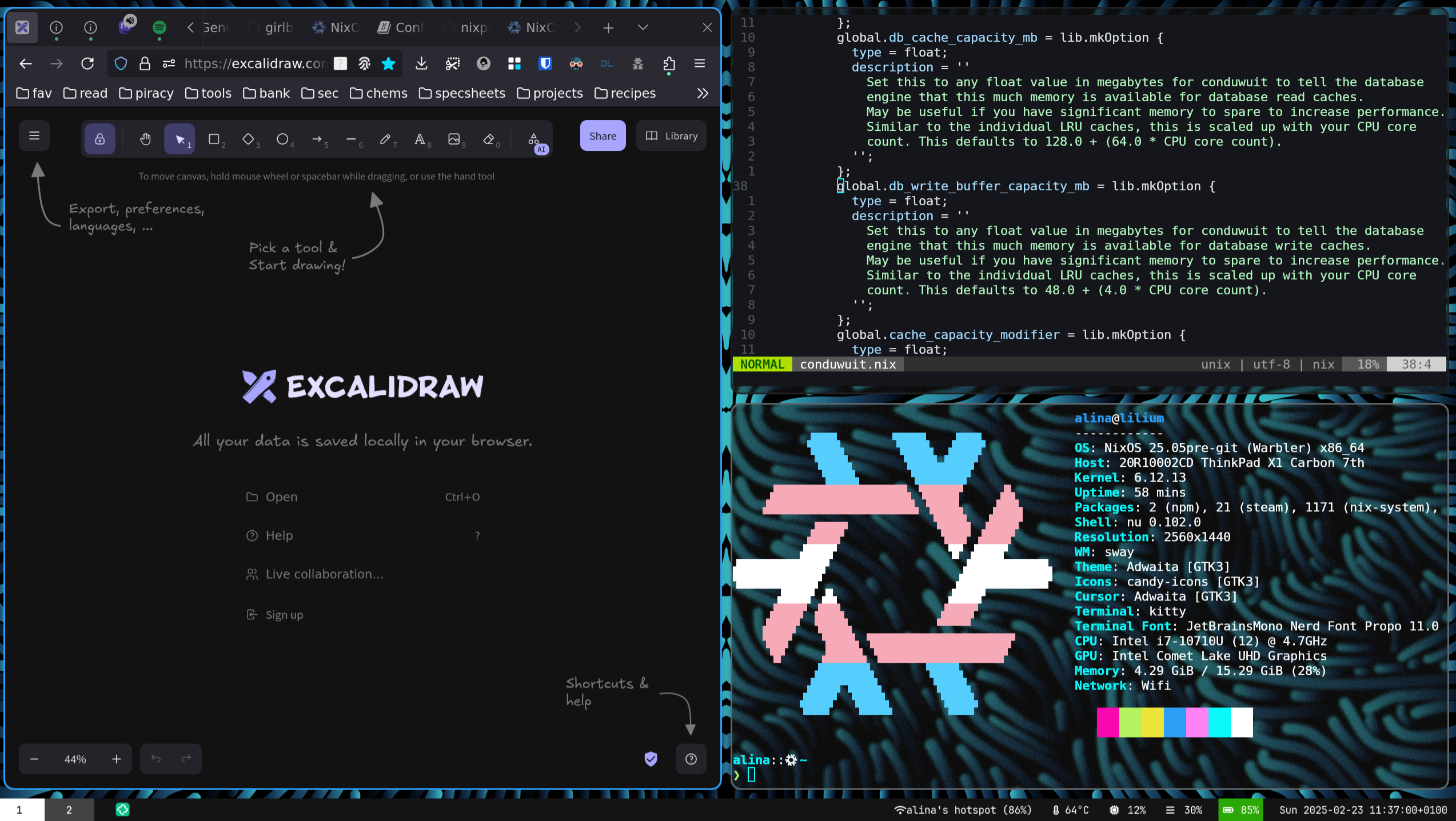This screenshot has height=821, width=1456.
Task: Click the Open menu entry
Action: (x=362, y=497)
